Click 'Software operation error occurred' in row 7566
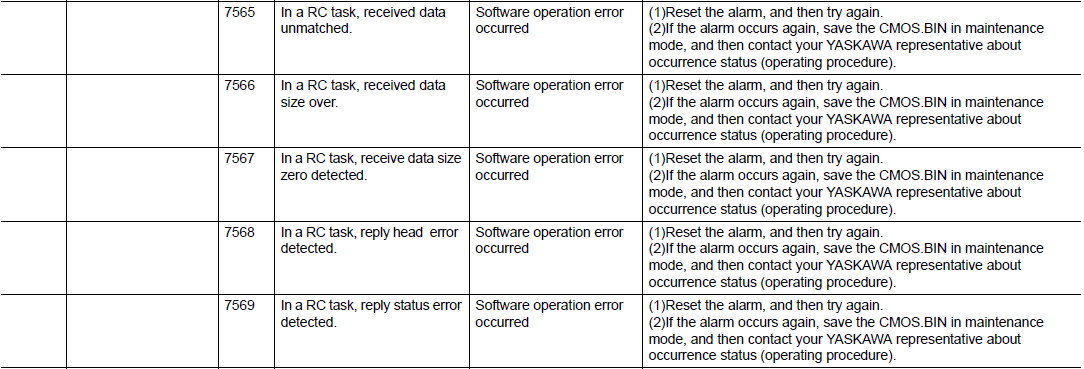1084x369 pixels. 550,94
